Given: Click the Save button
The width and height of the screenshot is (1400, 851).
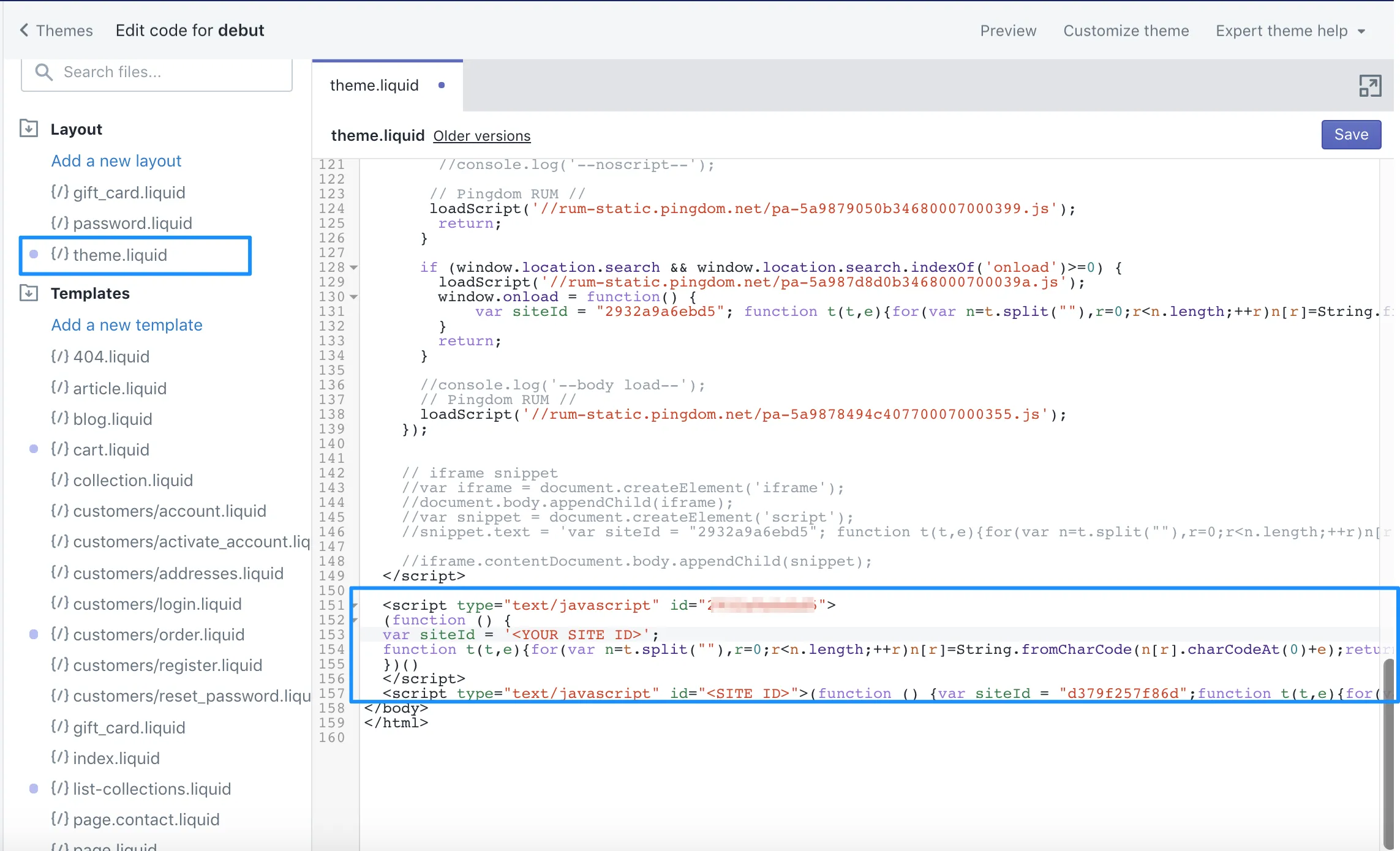Looking at the screenshot, I should [x=1351, y=135].
